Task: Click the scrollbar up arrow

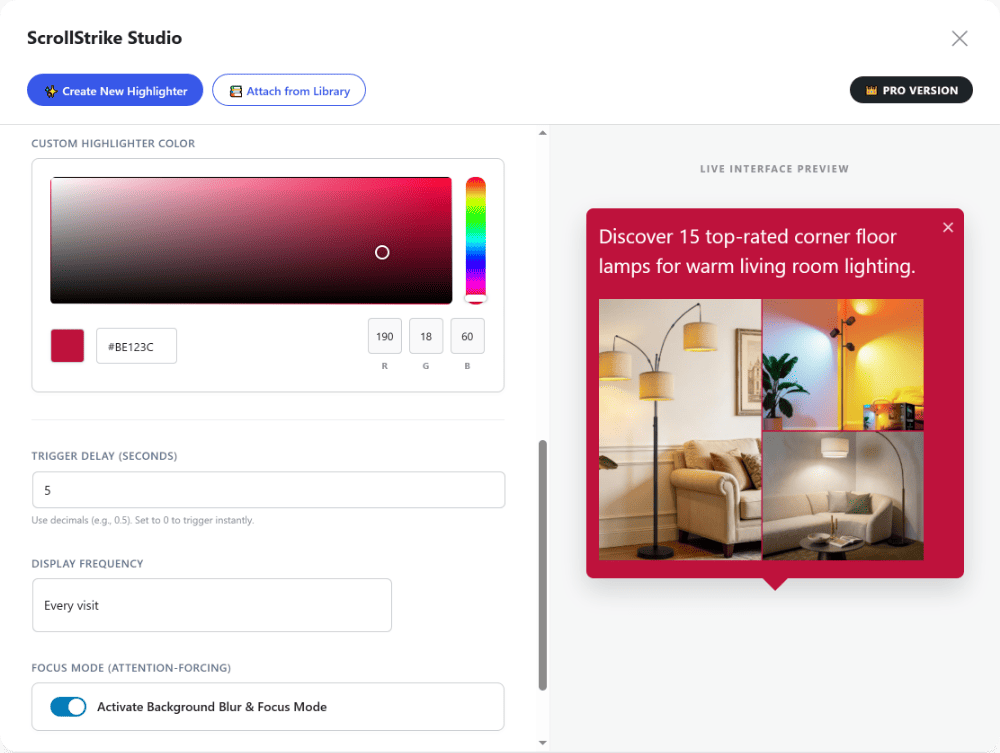Action: pos(543,133)
